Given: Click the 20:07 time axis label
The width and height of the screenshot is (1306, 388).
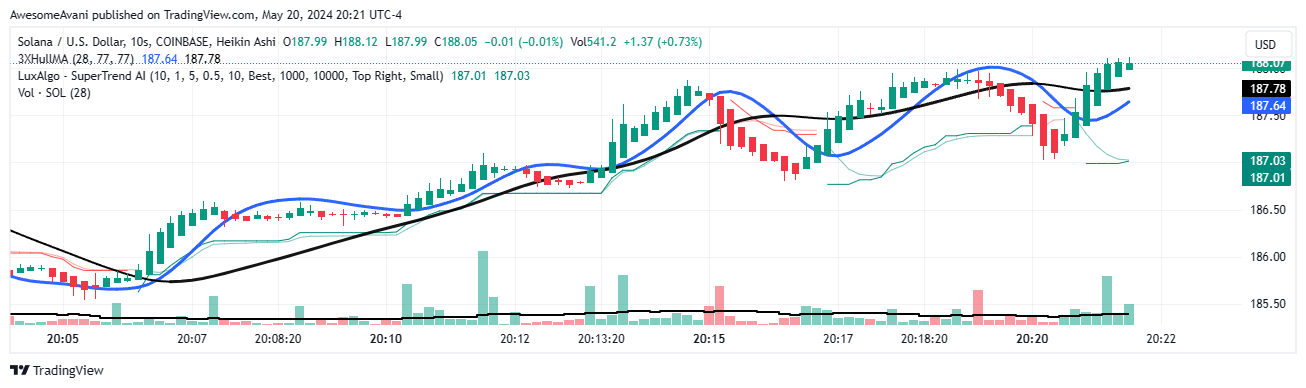Looking at the screenshot, I should (x=191, y=340).
